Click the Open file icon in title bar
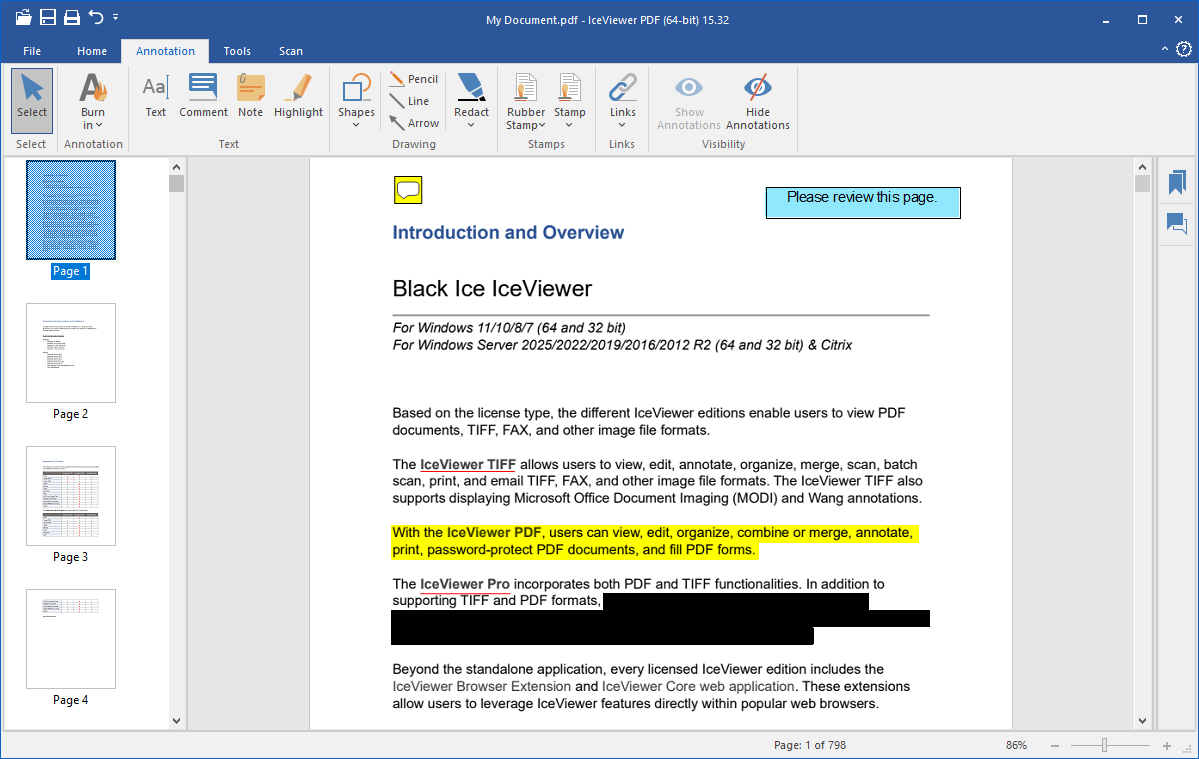 [24, 17]
